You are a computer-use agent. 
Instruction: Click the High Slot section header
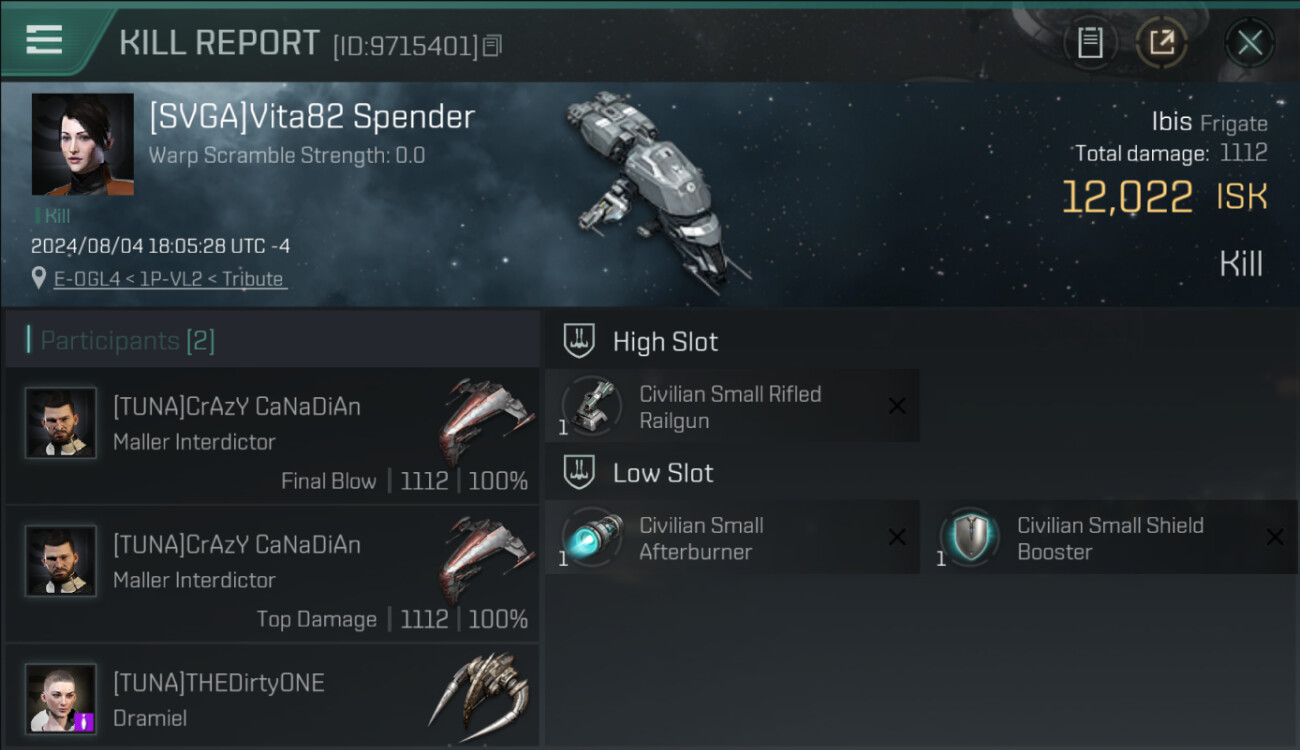pyautogui.click(x=665, y=342)
